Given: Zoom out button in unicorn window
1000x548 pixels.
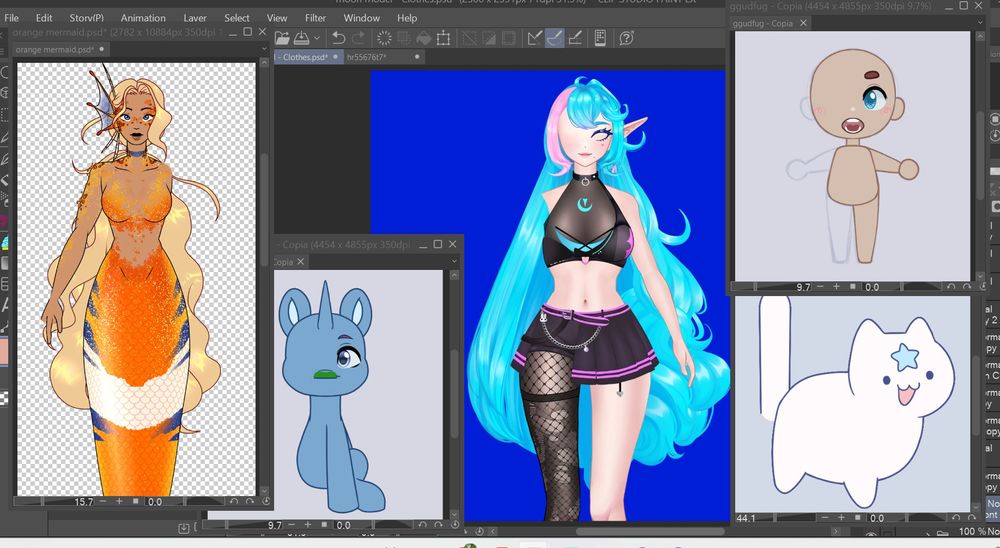Looking at the screenshot, I should 292,525.
